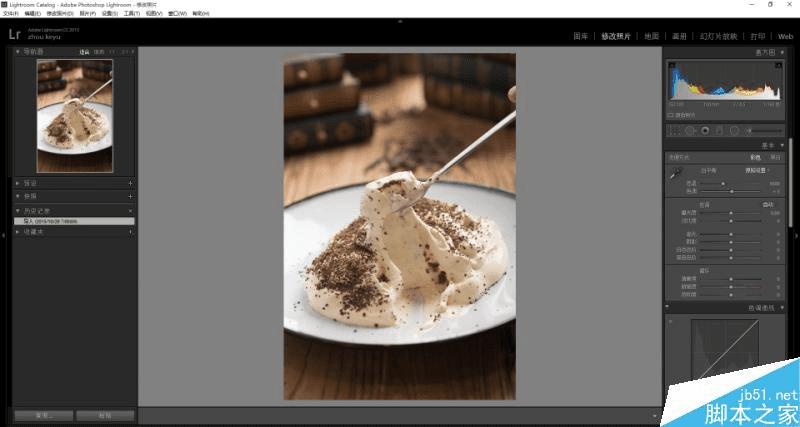Collapse the 直方图 histogram panel
Image resolution: width=800 pixels, height=427 pixels.
[x=782, y=53]
